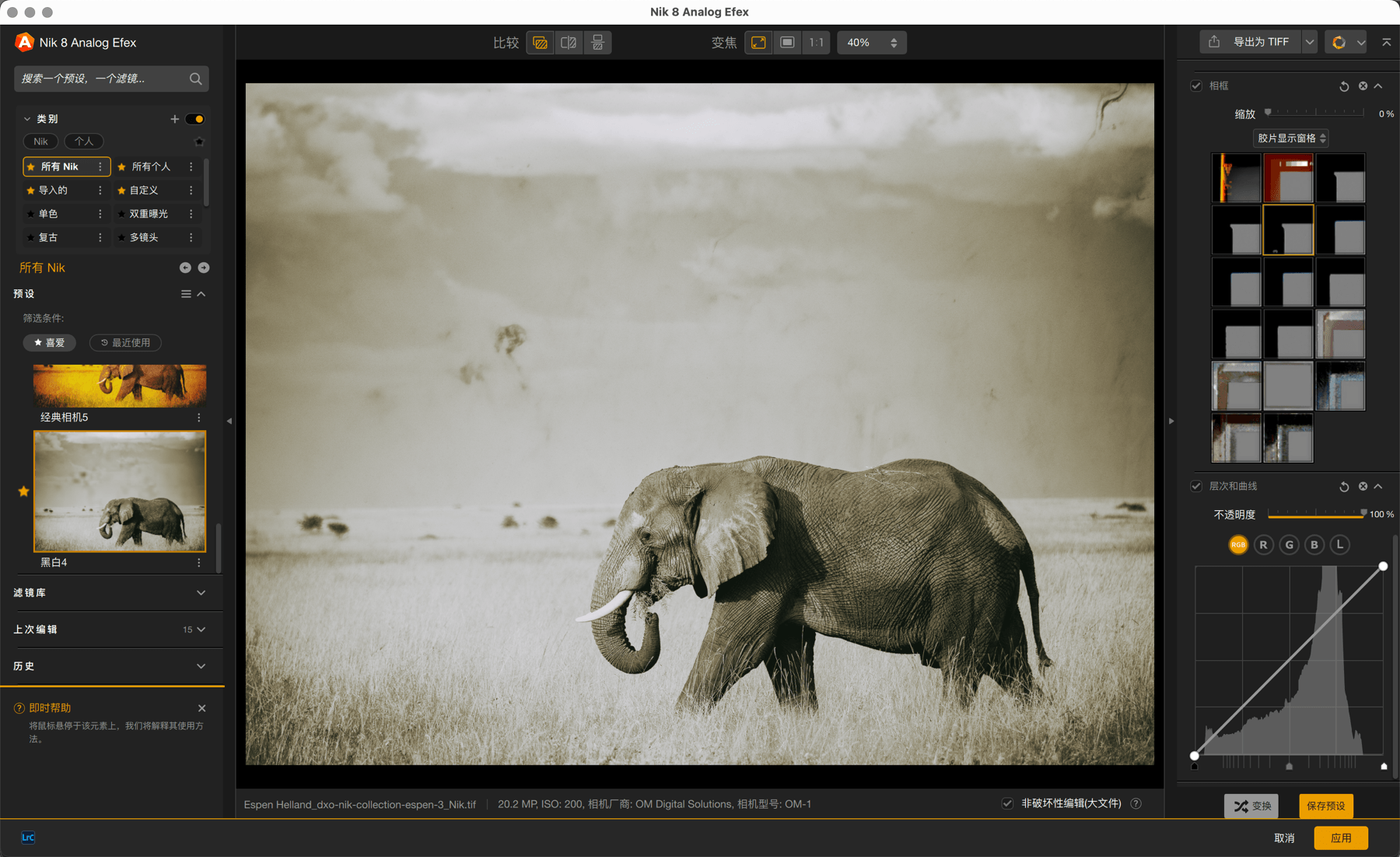Go to next preset group arrow
The image size is (1400, 857).
(x=204, y=268)
